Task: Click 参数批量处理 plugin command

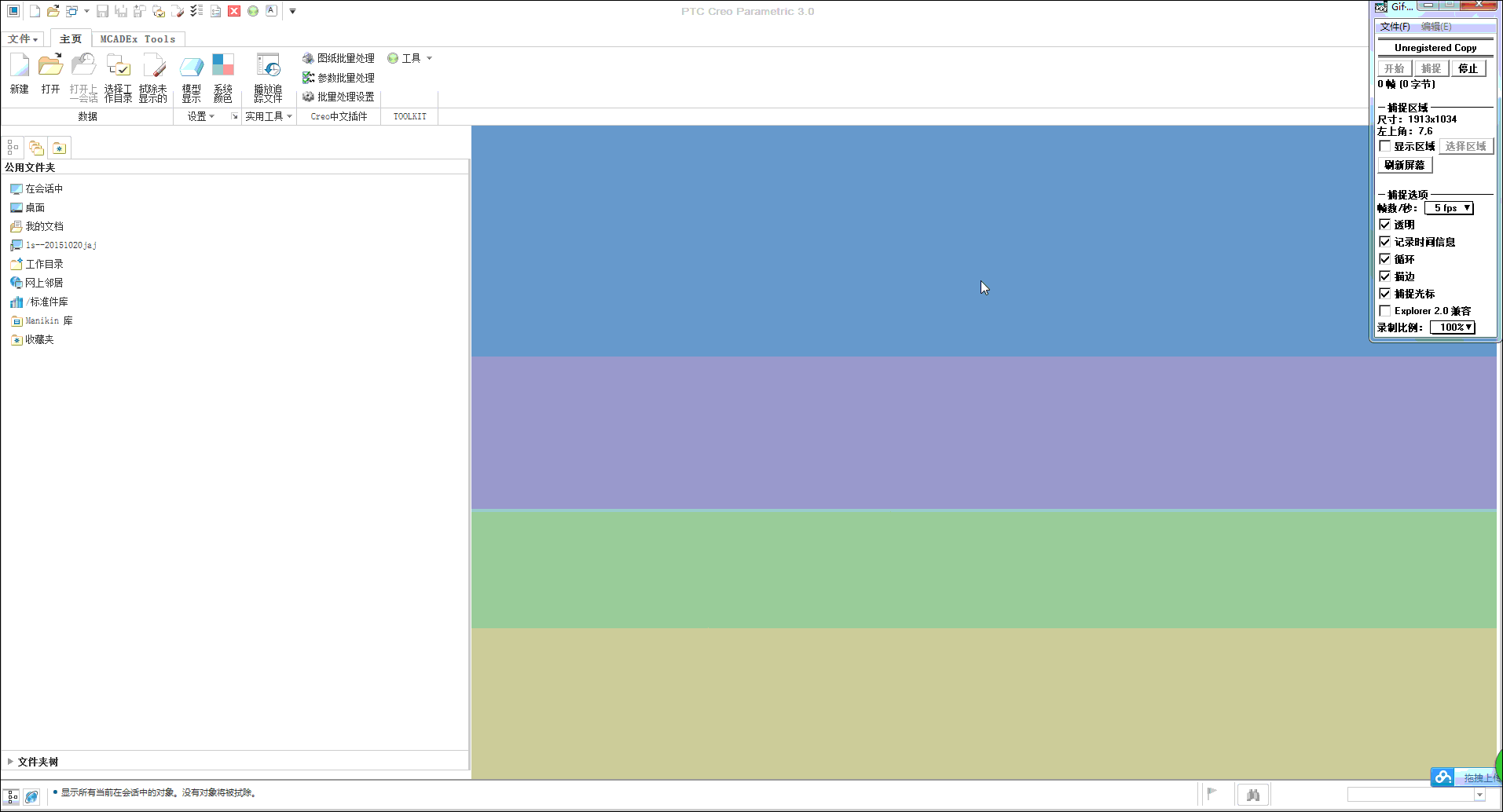Action: (x=339, y=78)
